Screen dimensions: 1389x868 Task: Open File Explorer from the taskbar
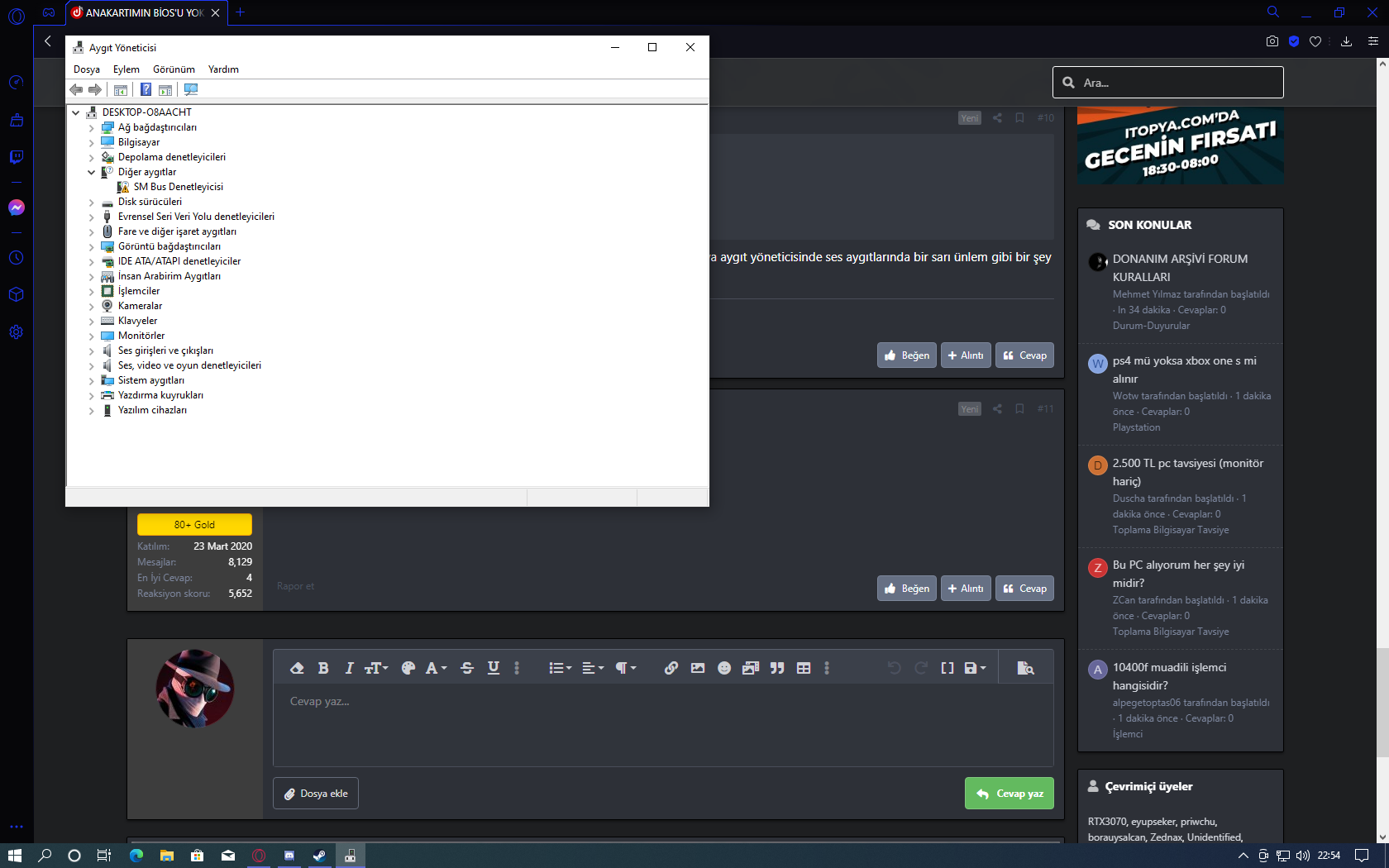click(x=167, y=856)
